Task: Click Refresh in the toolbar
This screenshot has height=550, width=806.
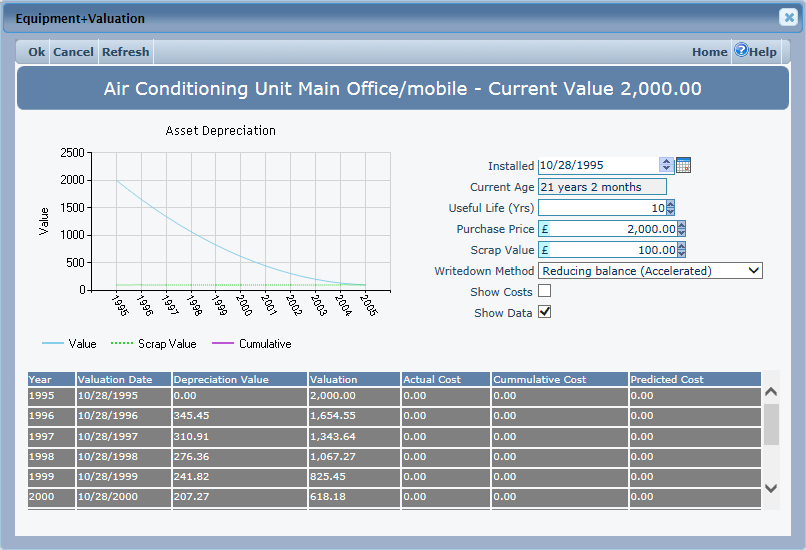Action: (x=125, y=52)
